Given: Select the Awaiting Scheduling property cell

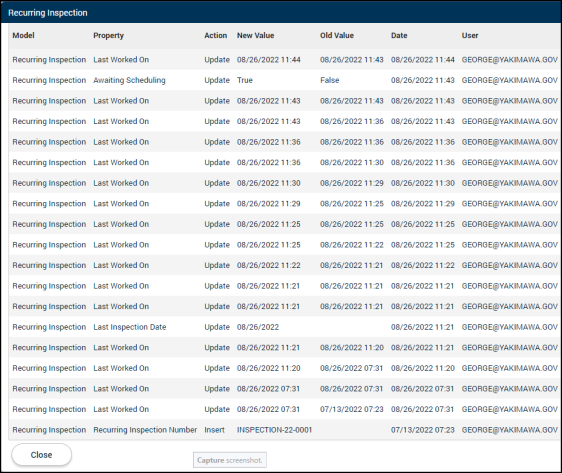Looking at the screenshot, I should tap(129, 80).
